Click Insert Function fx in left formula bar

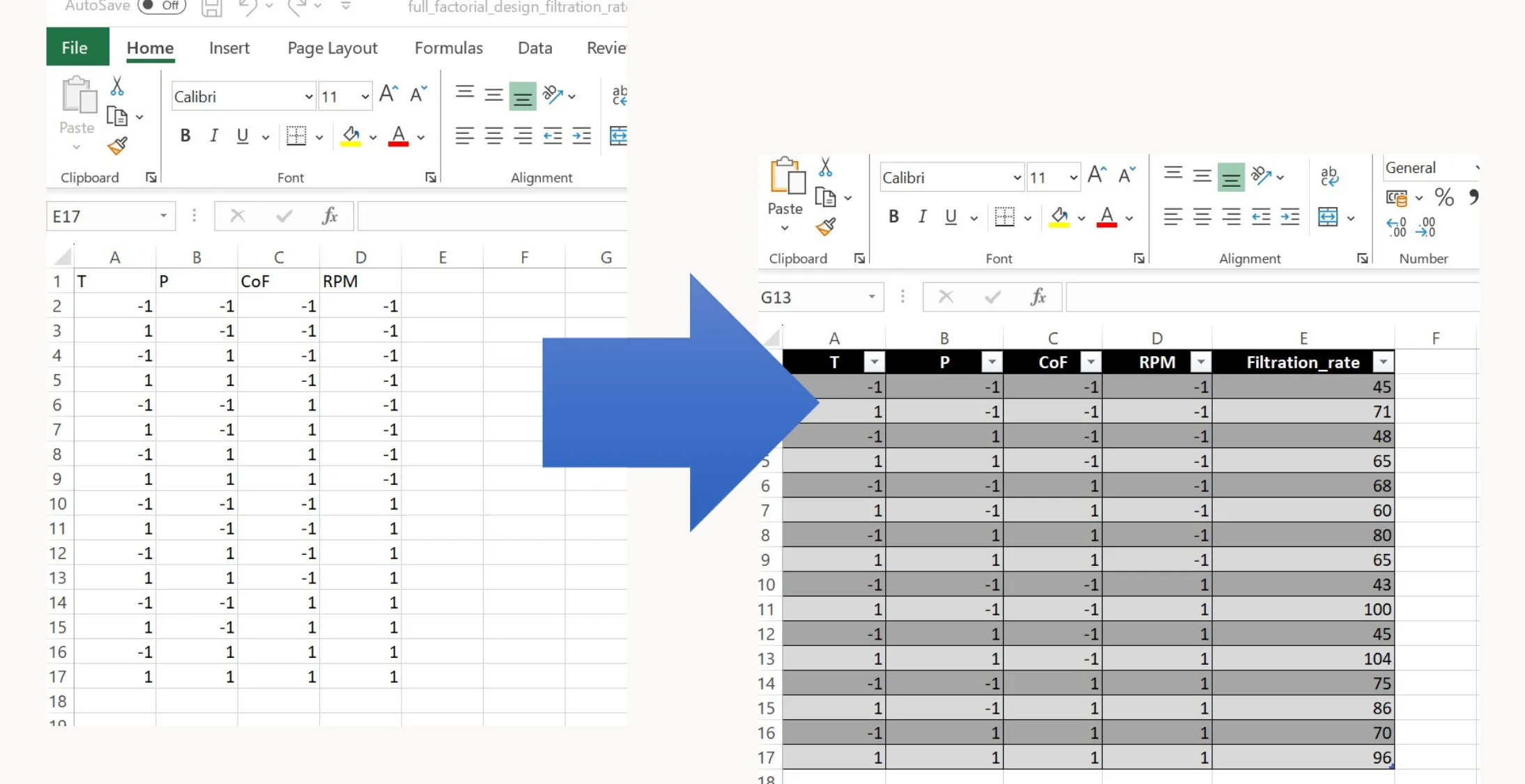330,216
